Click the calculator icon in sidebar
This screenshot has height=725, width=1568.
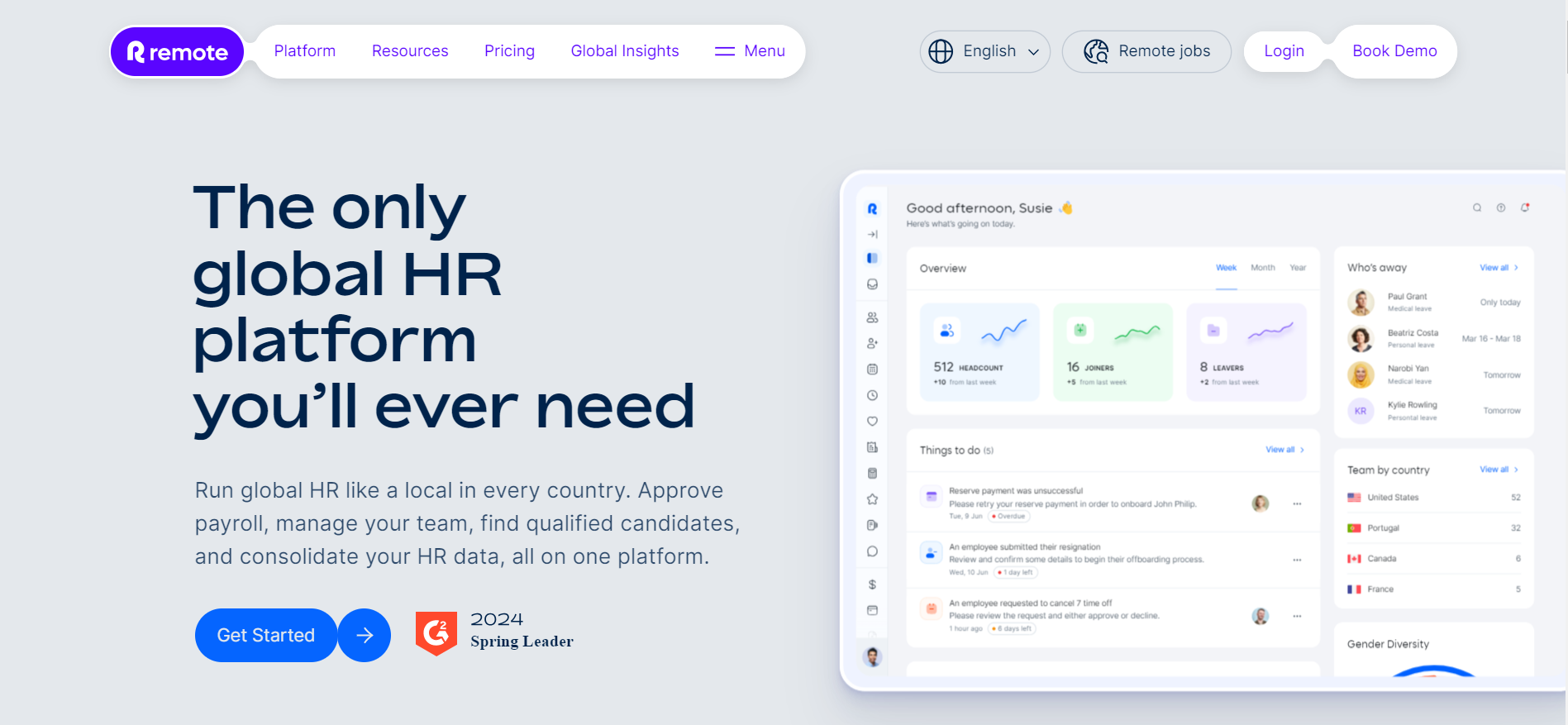point(872,474)
